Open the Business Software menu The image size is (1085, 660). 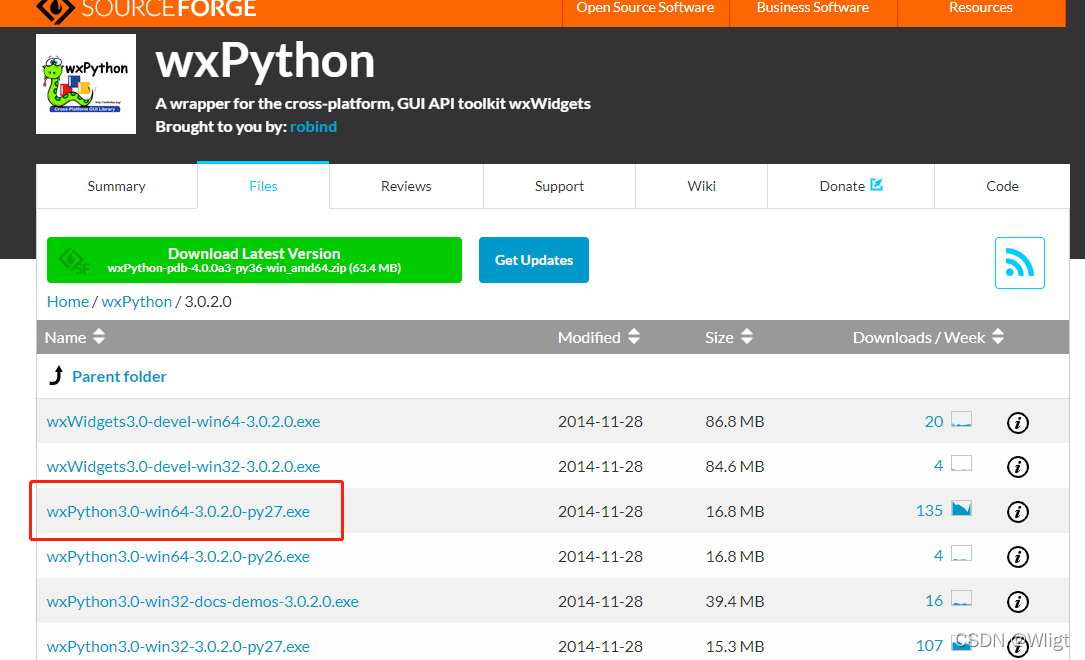click(813, 8)
